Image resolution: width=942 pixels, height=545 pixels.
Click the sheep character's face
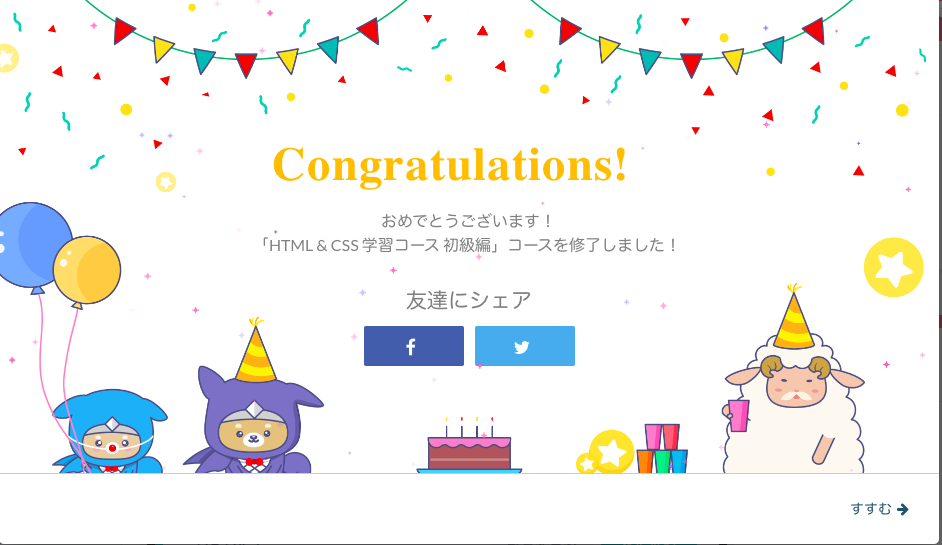click(x=795, y=385)
